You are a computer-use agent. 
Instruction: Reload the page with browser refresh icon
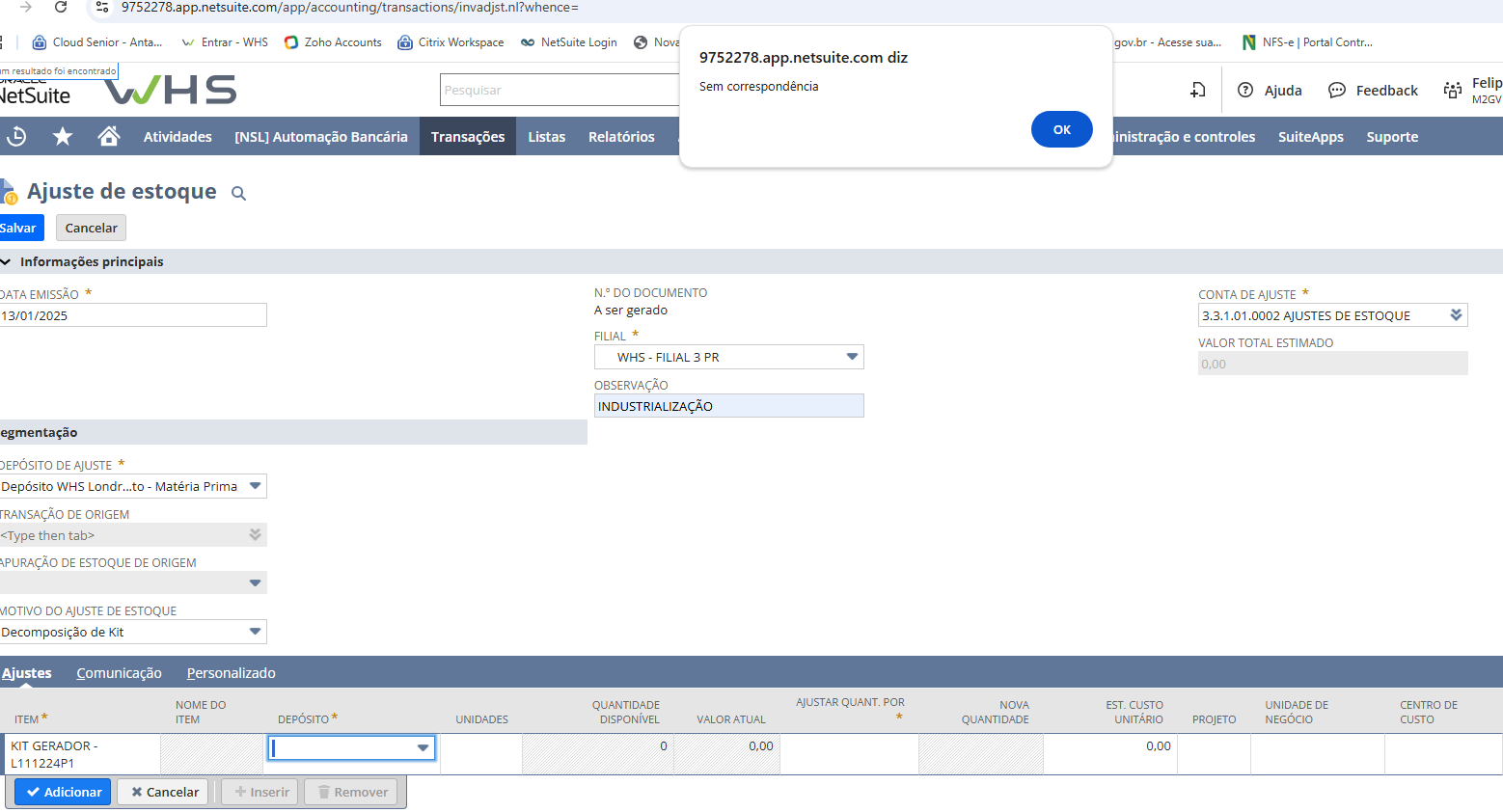(x=61, y=8)
